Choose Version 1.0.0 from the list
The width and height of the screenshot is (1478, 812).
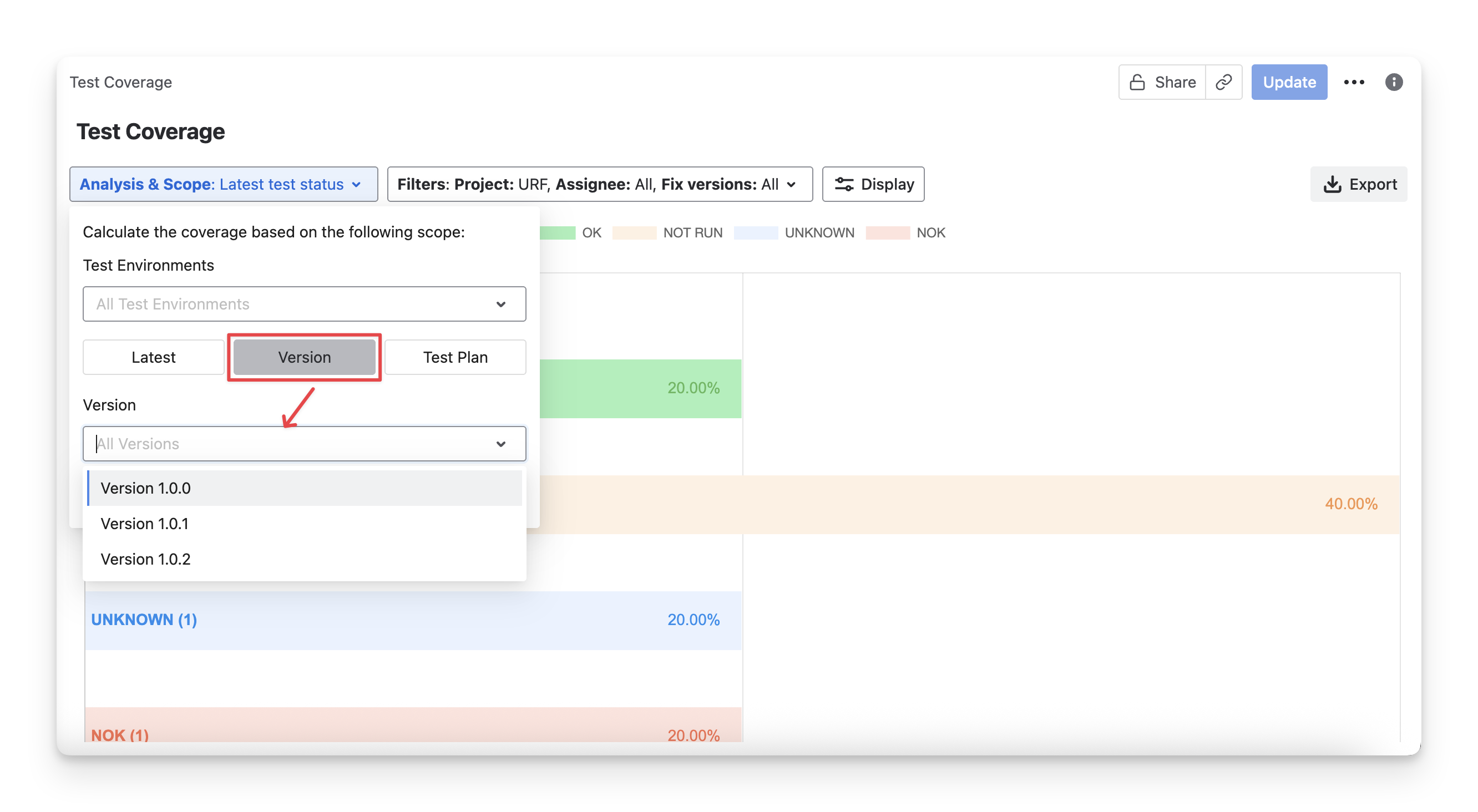[x=146, y=488]
